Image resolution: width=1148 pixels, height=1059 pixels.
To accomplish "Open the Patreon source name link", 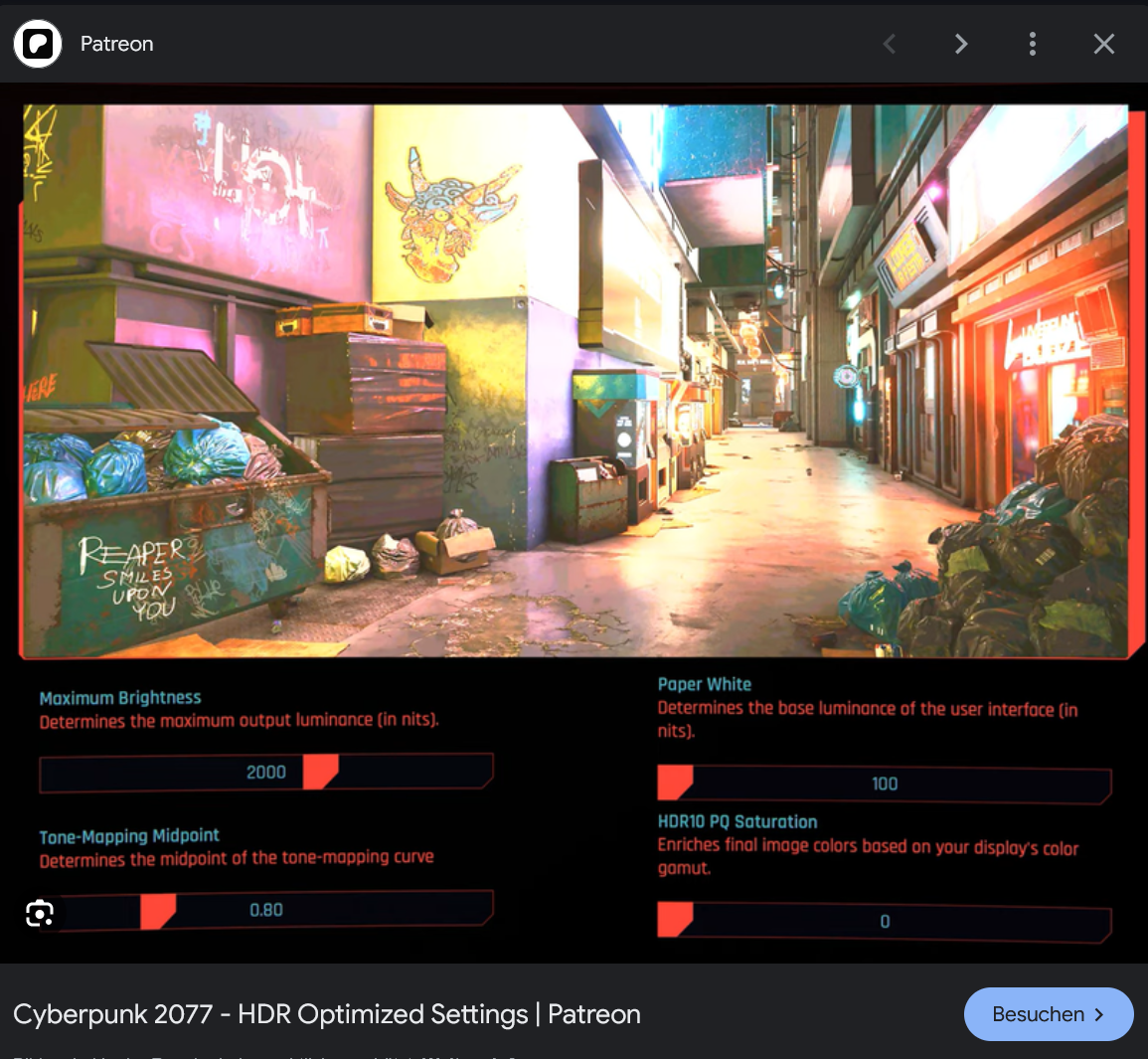I will pos(116,44).
